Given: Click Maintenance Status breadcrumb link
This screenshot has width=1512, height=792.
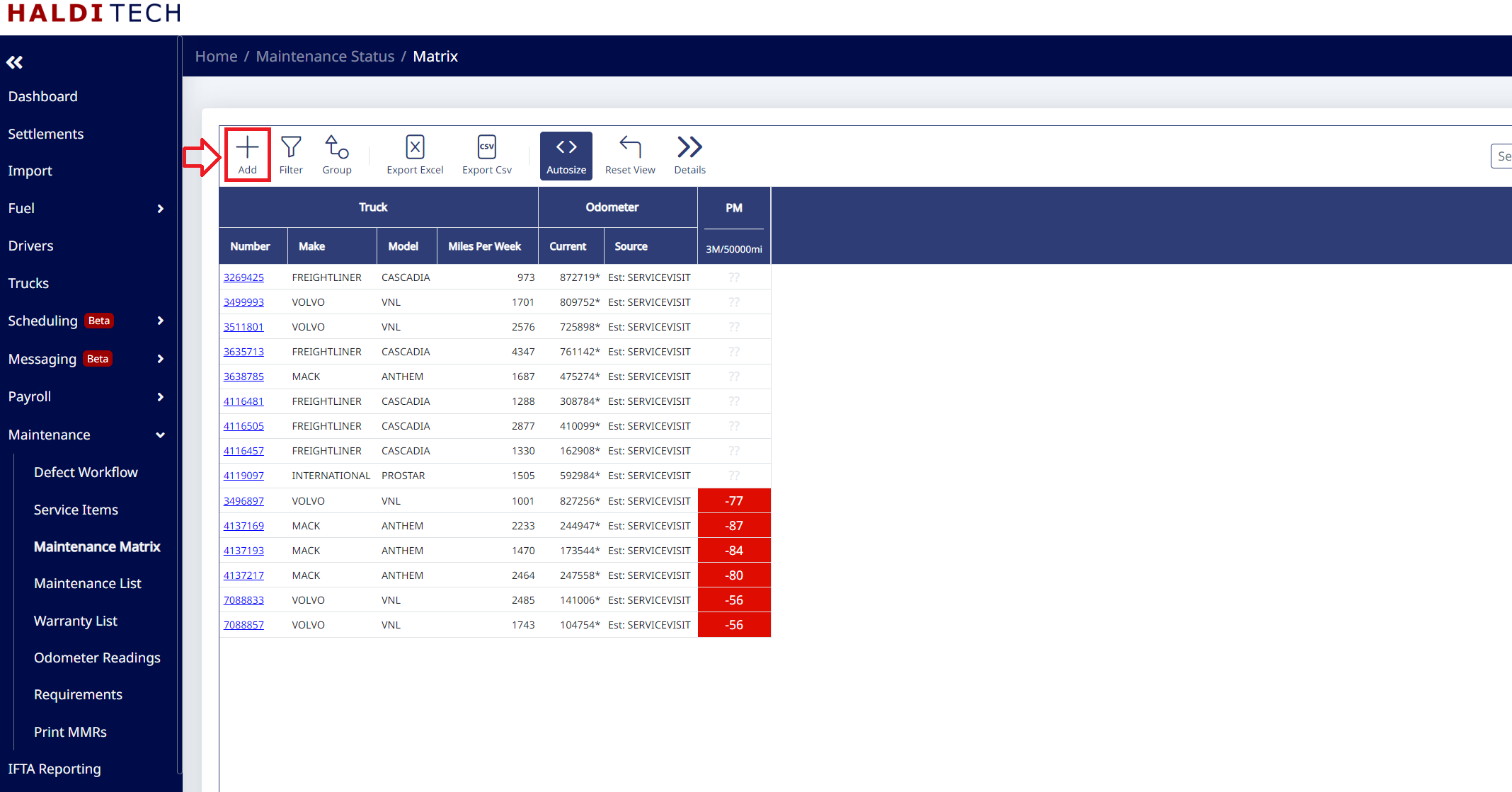Looking at the screenshot, I should tap(325, 57).
